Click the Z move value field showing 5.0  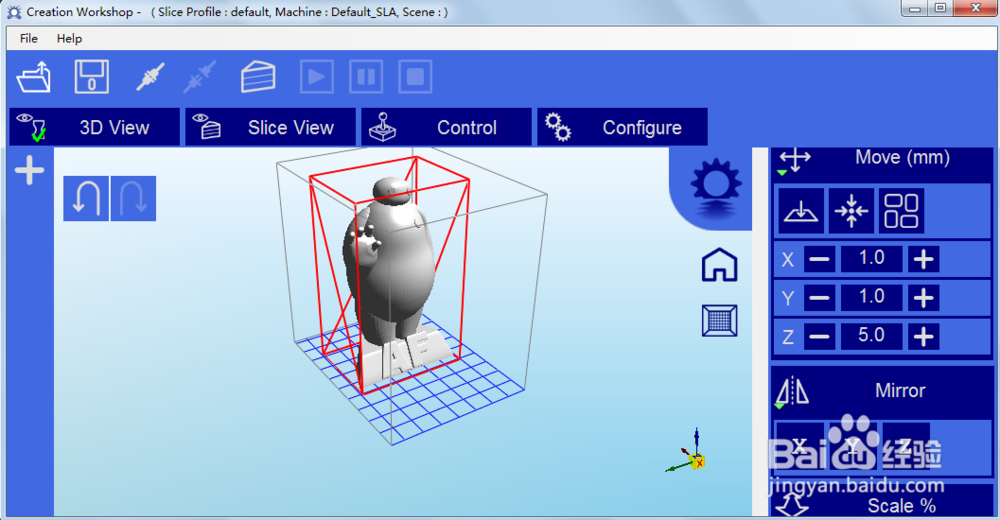tap(871, 336)
